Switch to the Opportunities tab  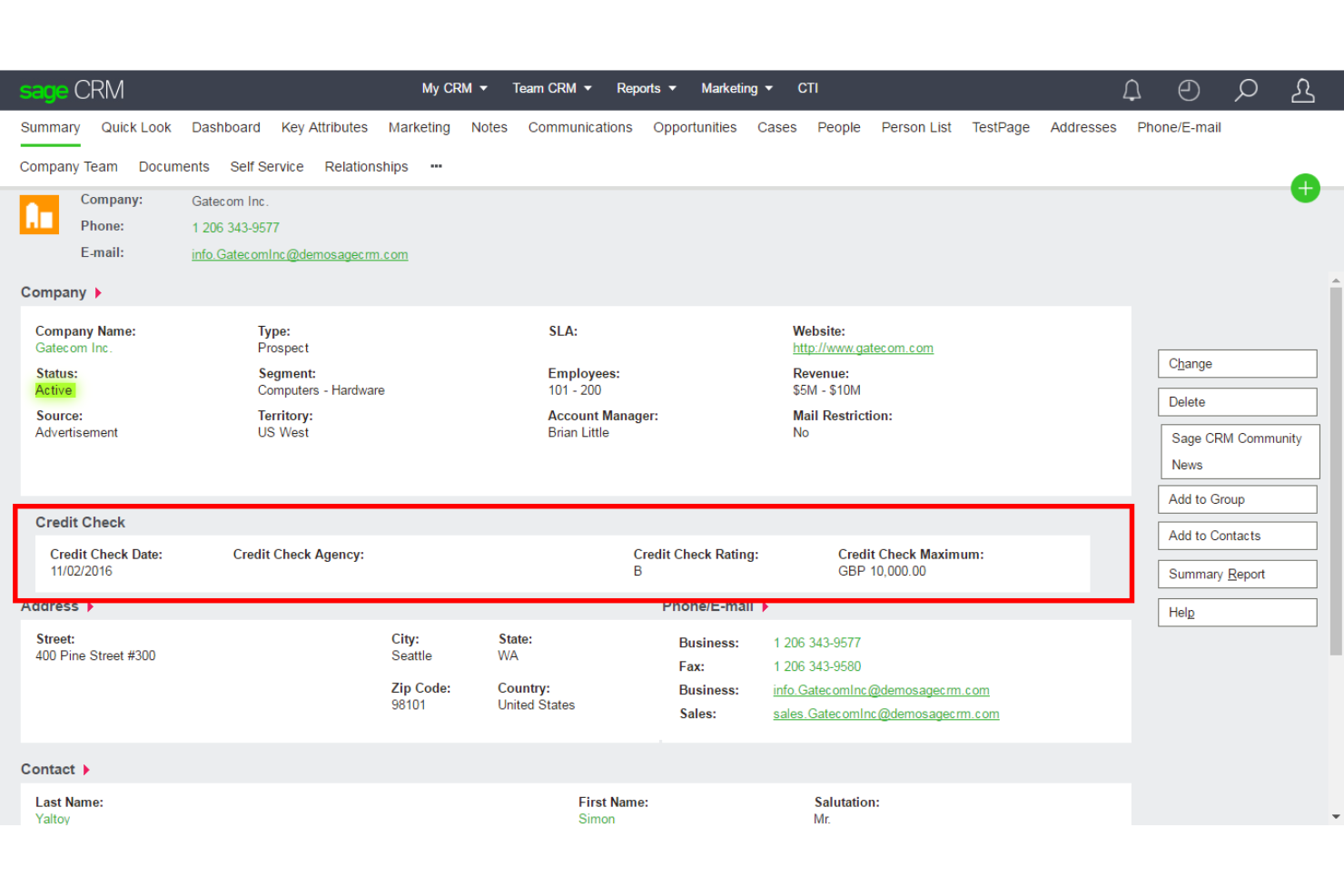point(695,127)
